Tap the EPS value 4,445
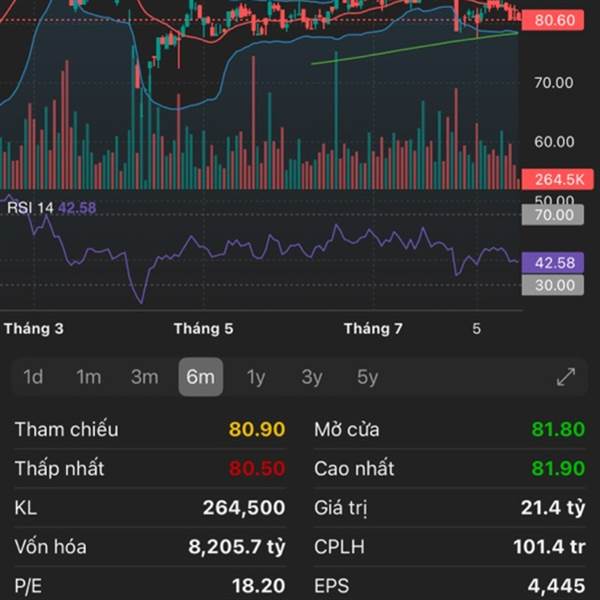The image size is (600, 600). pos(556,586)
